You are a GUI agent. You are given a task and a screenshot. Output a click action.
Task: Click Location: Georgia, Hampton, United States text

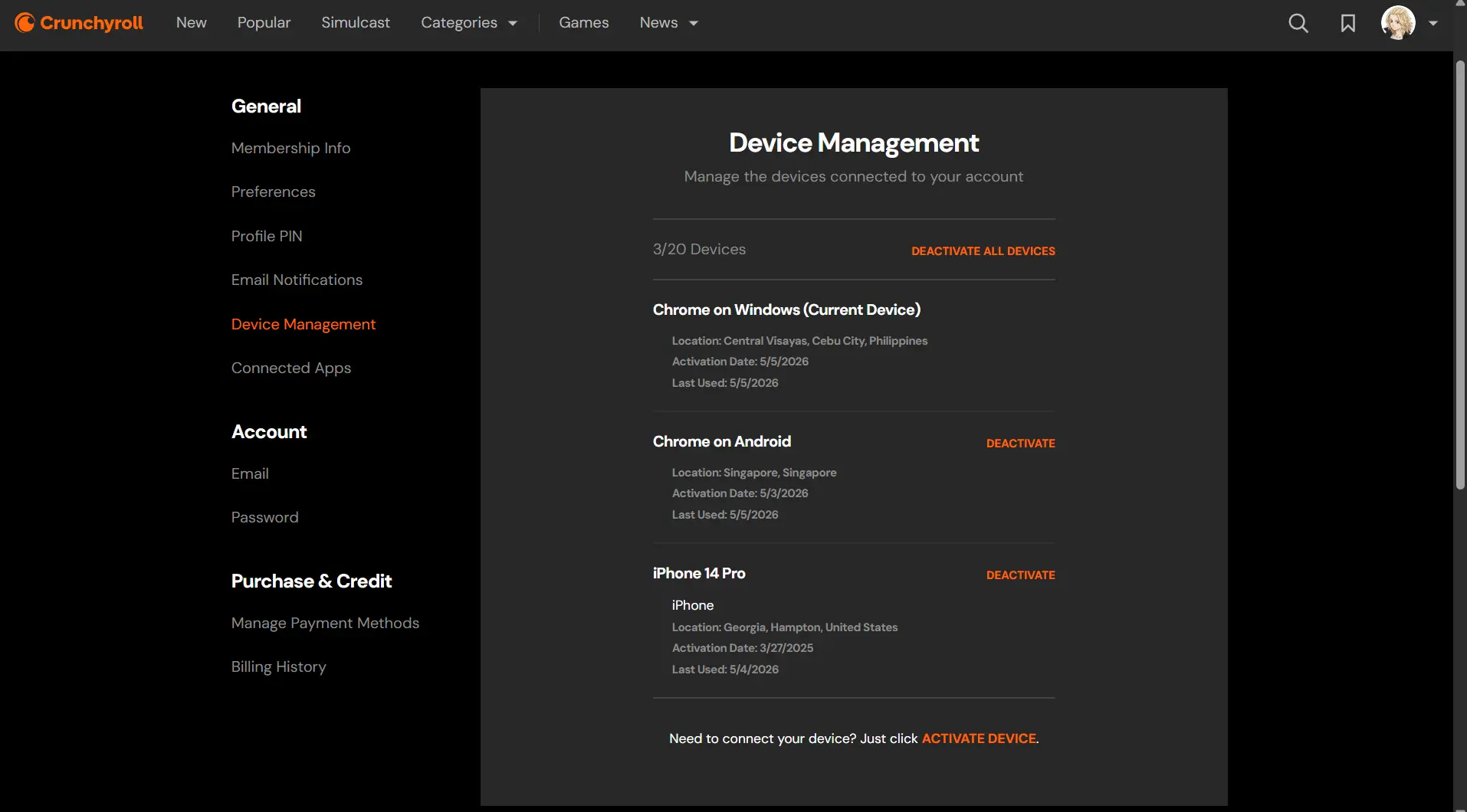coord(785,627)
